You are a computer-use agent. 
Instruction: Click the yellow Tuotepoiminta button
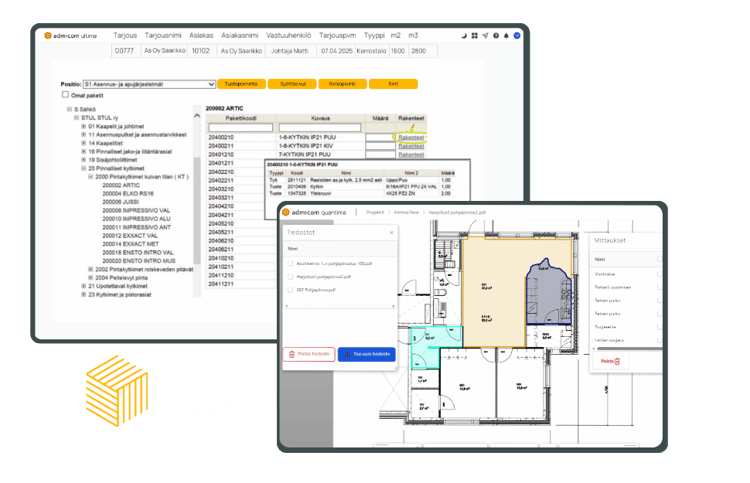(240, 84)
